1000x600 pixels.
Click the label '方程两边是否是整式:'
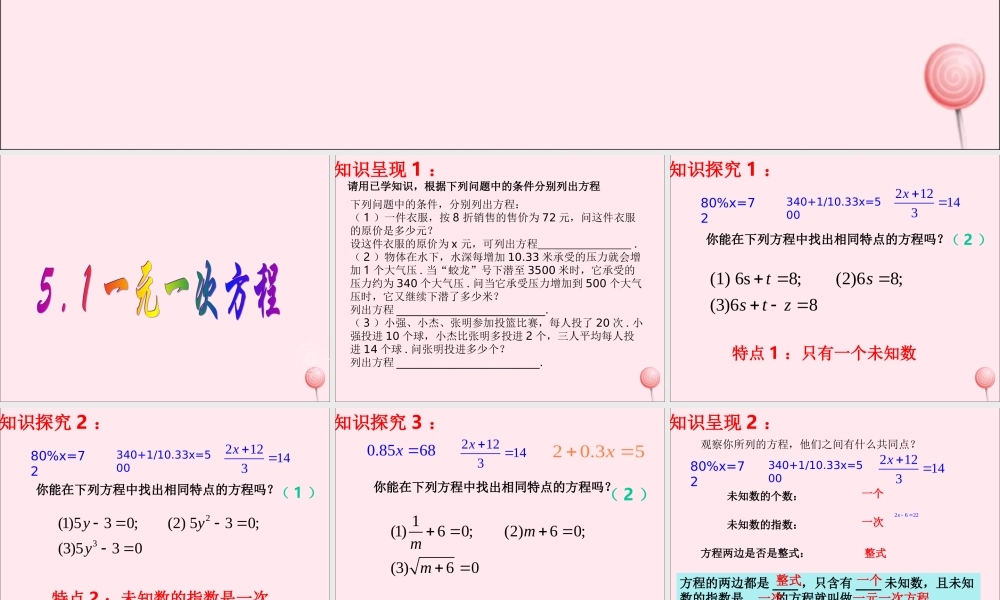coord(751,553)
